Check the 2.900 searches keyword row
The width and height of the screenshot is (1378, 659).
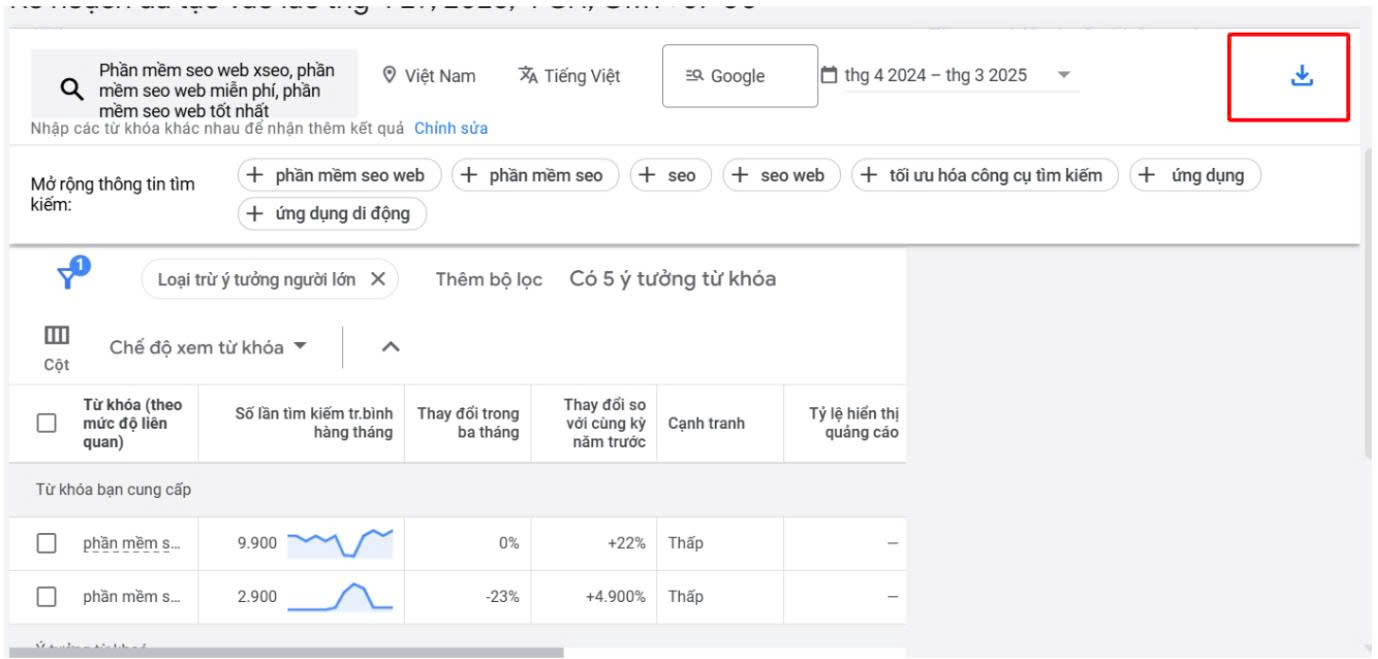[x=46, y=597]
